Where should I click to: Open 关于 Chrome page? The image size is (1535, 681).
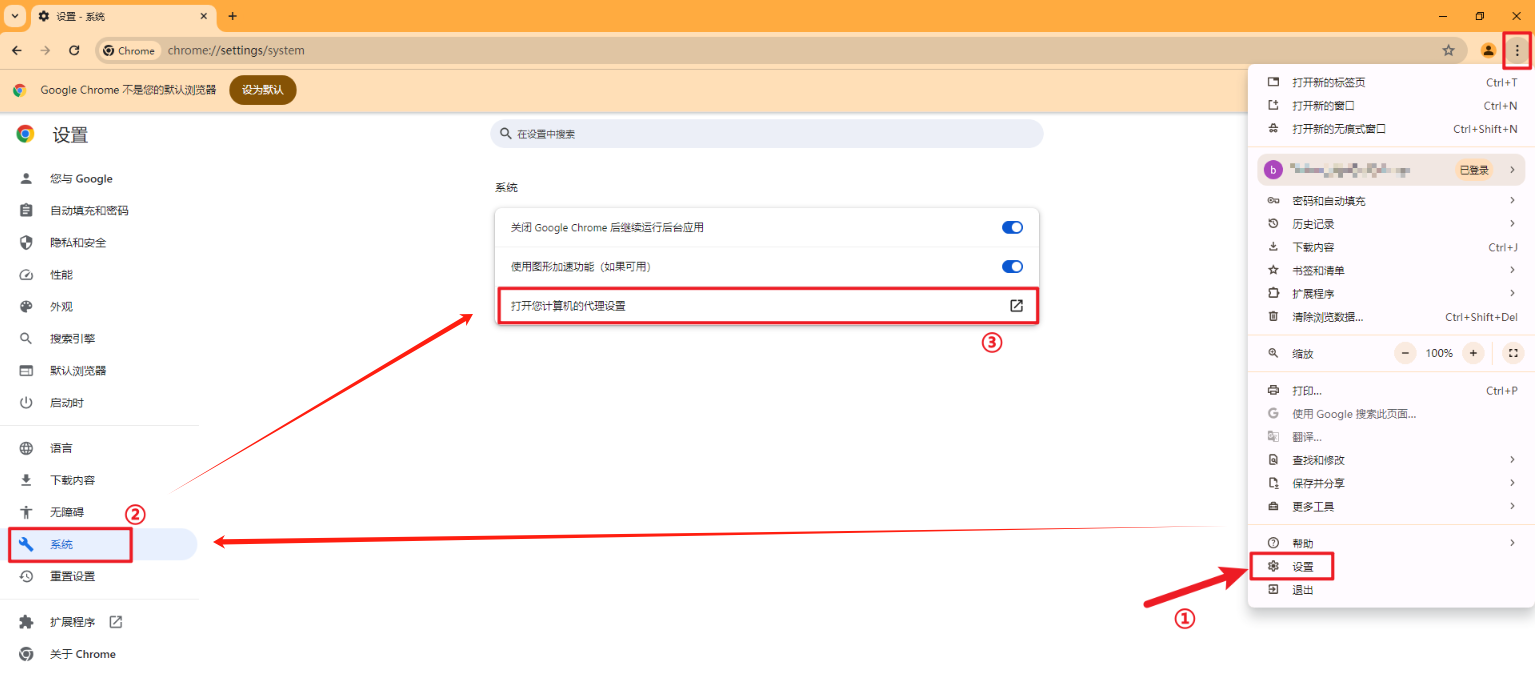click(x=100, y=654)
